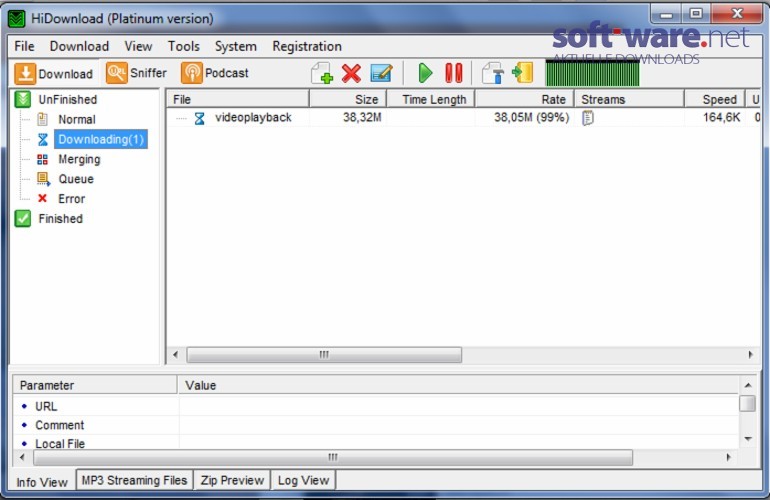Switch to the Log View tab
The image size is (770, 500).
(303, 480)
